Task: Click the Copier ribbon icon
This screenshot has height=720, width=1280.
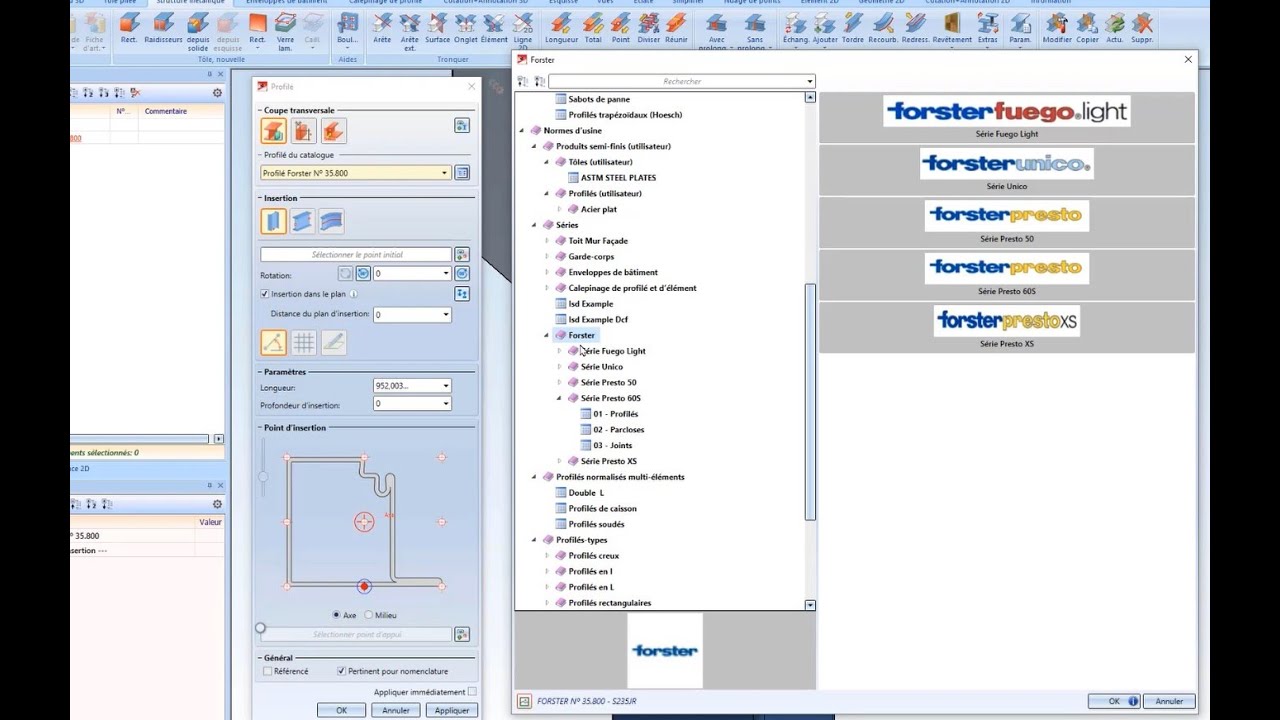Action: [x=1087, y=28]
